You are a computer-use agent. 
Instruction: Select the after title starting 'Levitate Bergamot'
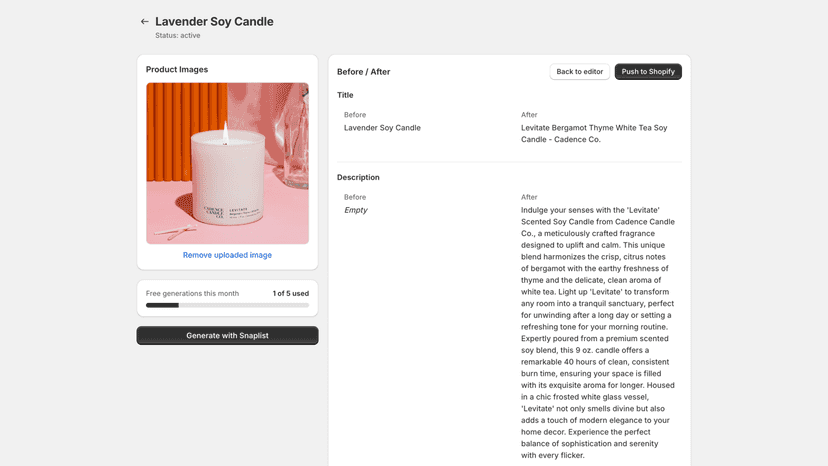click(594, 134)
